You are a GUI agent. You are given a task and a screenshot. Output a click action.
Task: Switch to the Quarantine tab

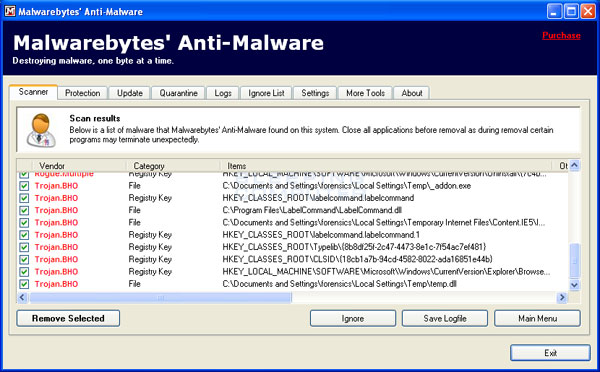tap(178, 93)
